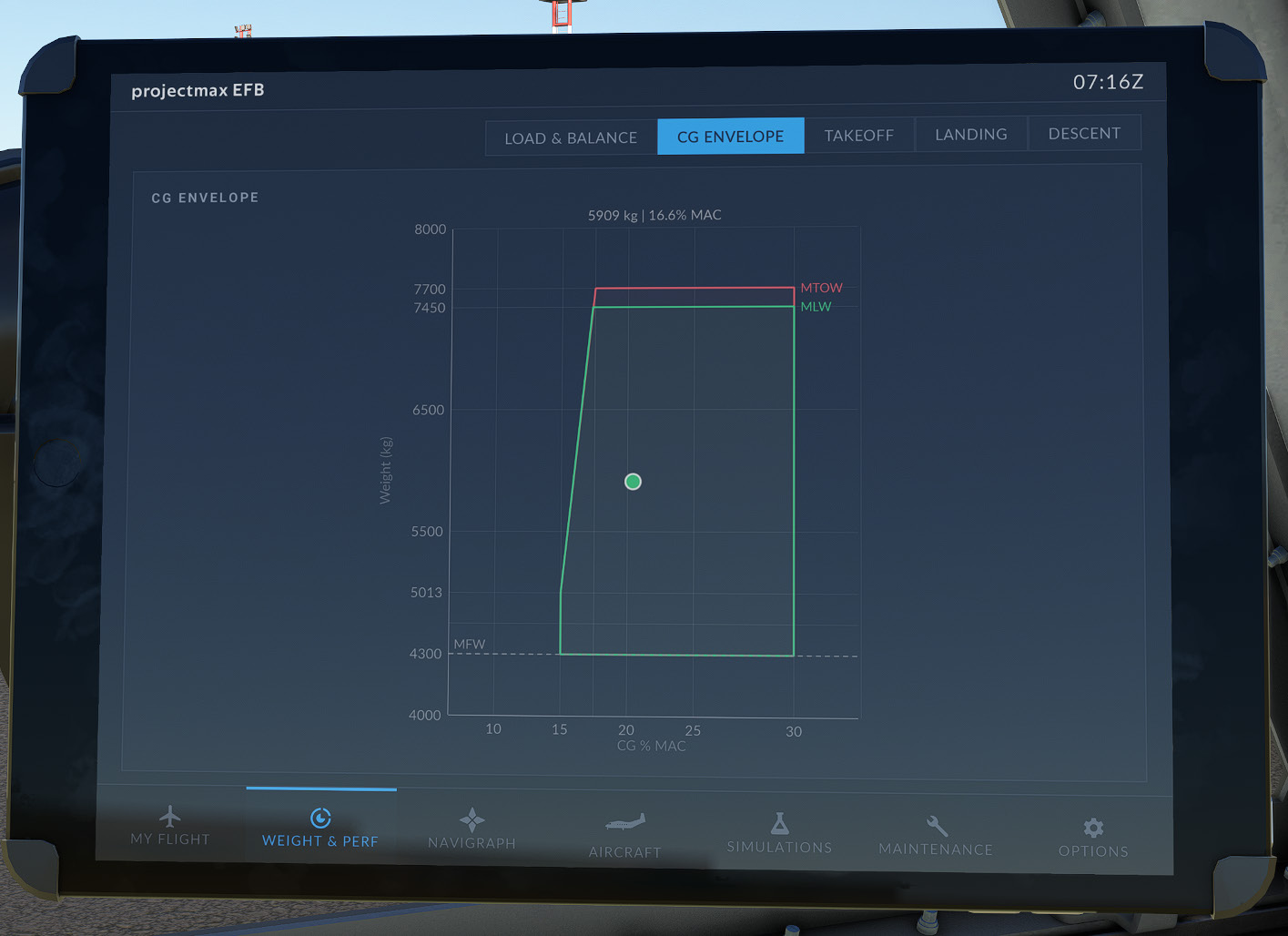Go to the Takeoff tab
The width and height of the screenshot is (1288, 936).
859,135
